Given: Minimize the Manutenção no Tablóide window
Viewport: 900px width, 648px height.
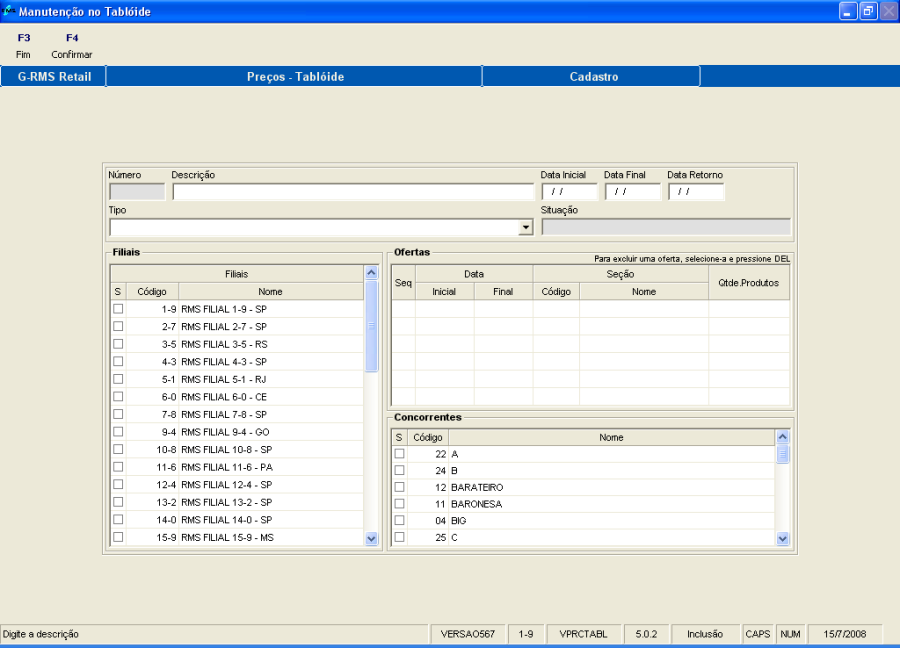Looking at the screenshot, I should [847, 11].
